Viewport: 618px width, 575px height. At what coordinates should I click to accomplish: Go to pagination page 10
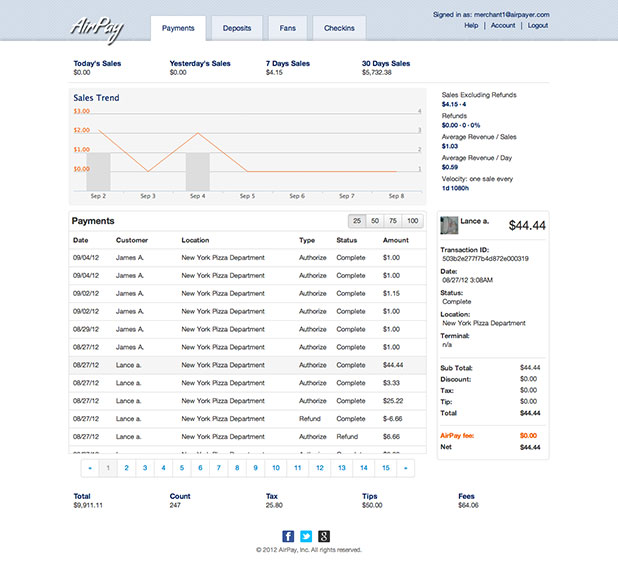276,468
